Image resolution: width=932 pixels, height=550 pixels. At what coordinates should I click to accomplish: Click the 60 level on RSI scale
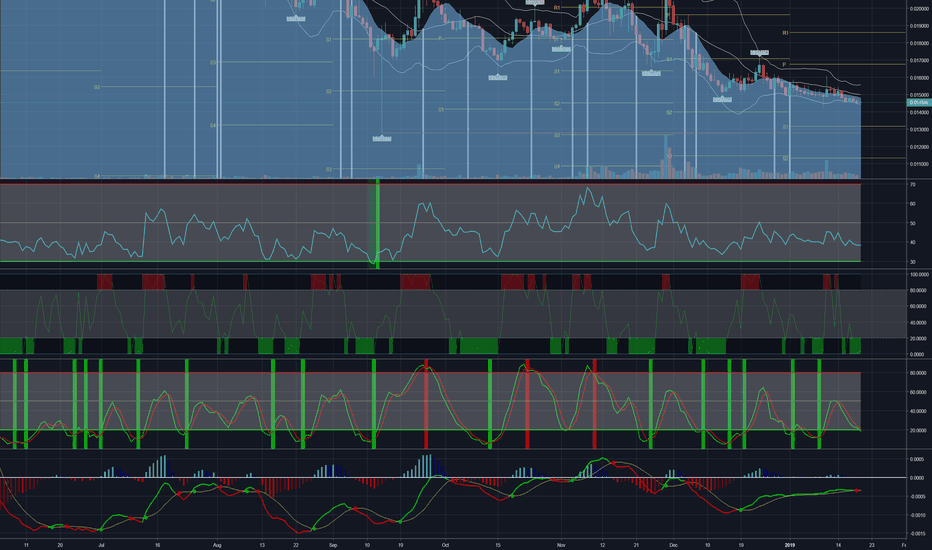tap(912, 204)
